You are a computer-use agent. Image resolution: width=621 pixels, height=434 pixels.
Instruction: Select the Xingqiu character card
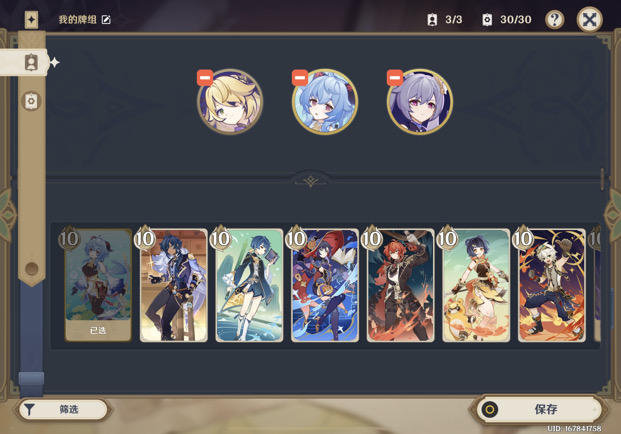tap(249, 285)
